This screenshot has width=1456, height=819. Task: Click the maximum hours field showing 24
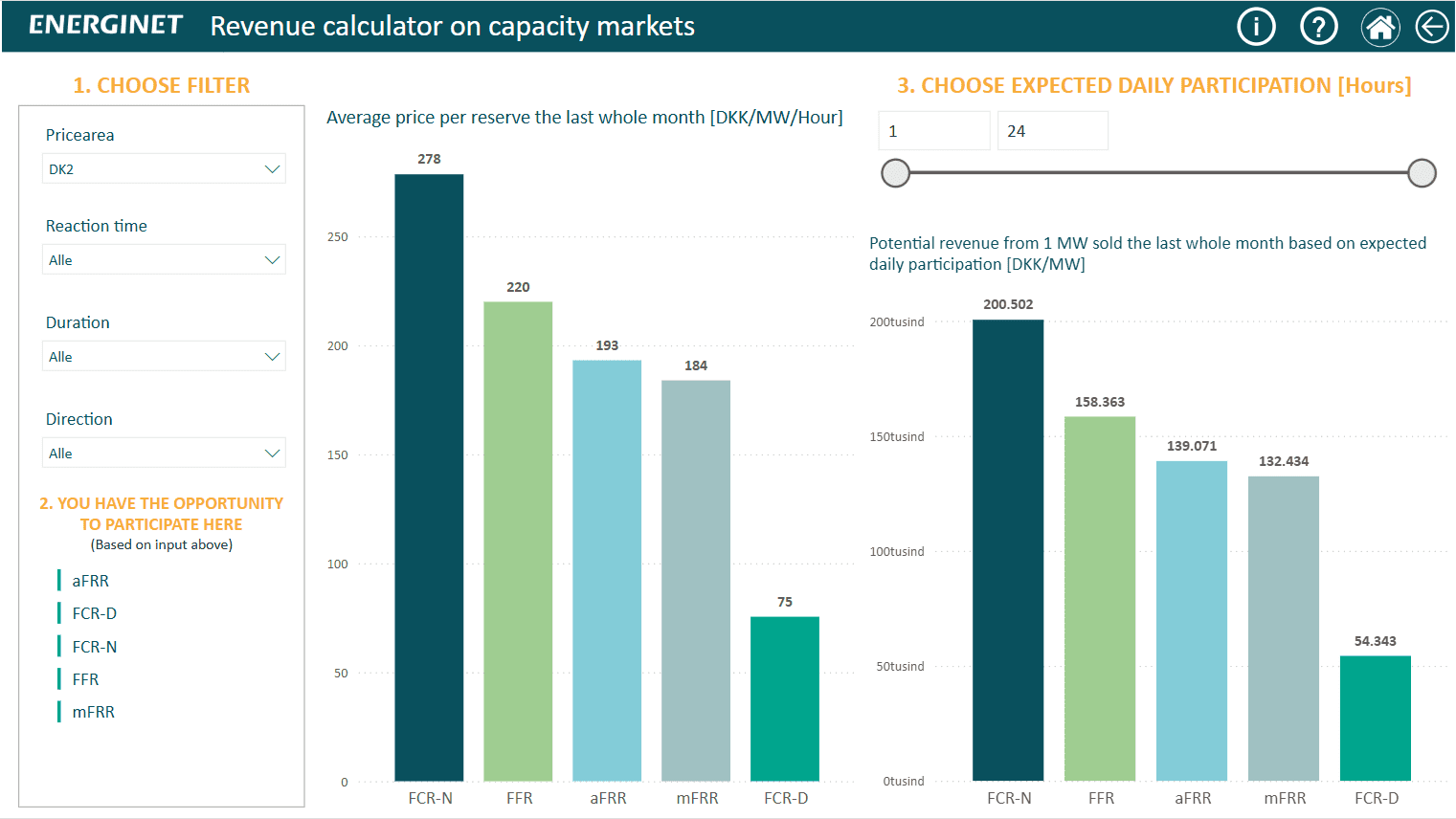tap(1052, 131)
